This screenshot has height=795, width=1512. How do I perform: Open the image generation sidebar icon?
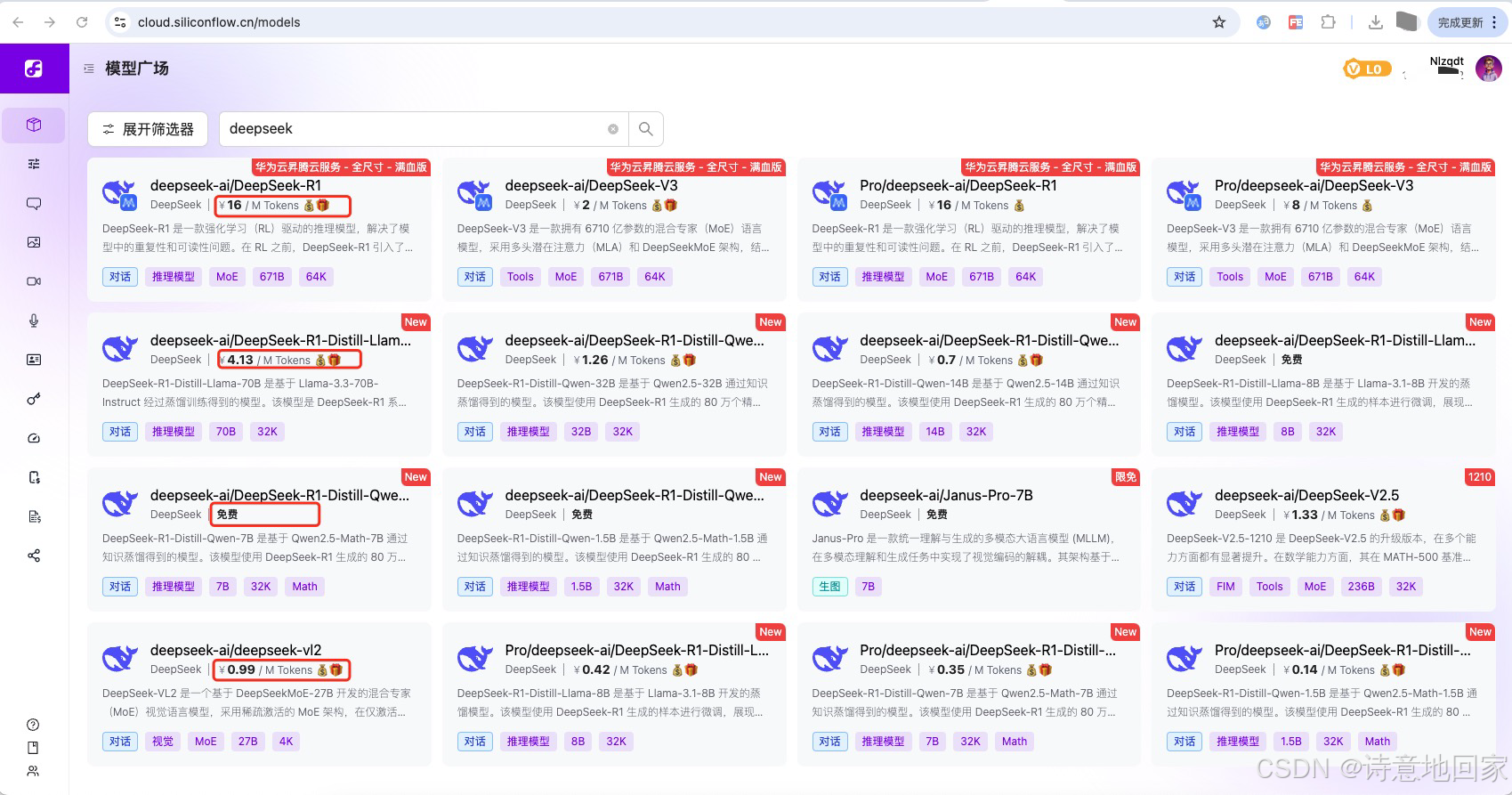pos(34,242)
